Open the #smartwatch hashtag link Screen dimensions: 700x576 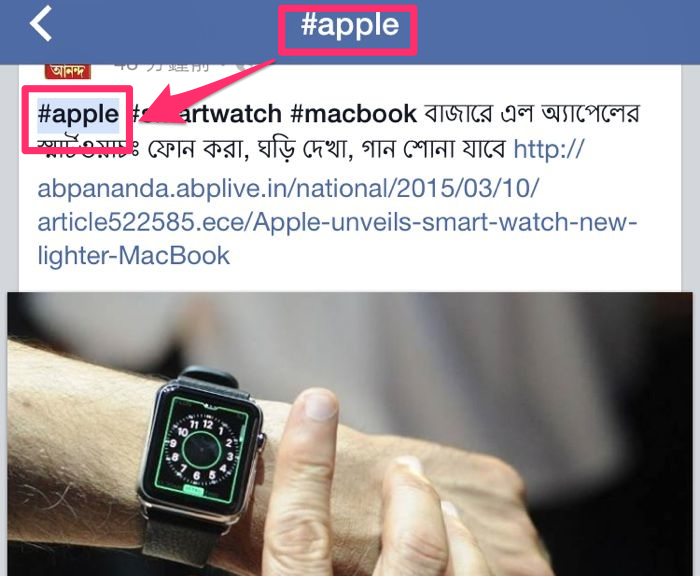(207, 114)
